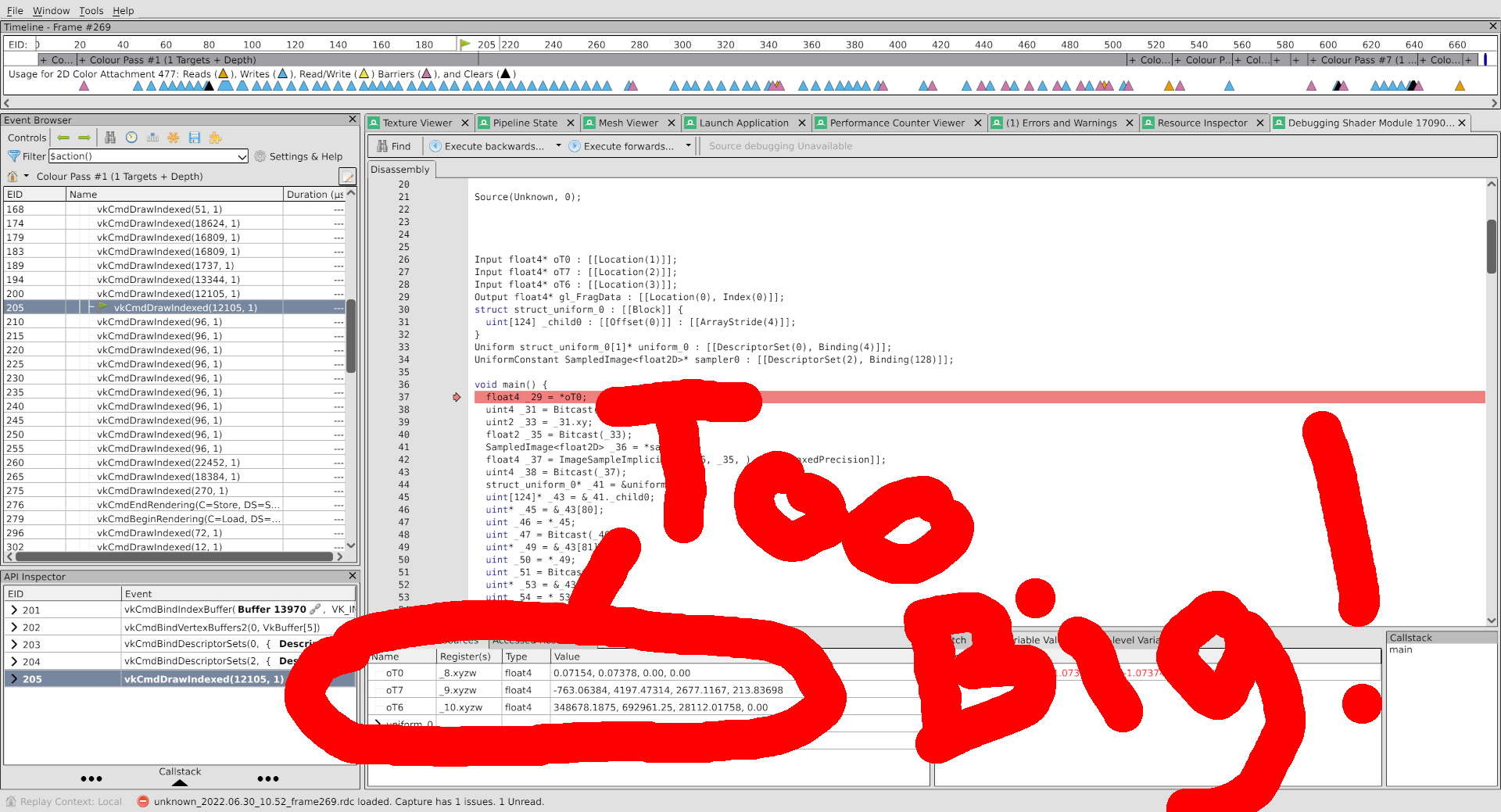Open the Execute forwards dropdown arrow

click(688, 146)
